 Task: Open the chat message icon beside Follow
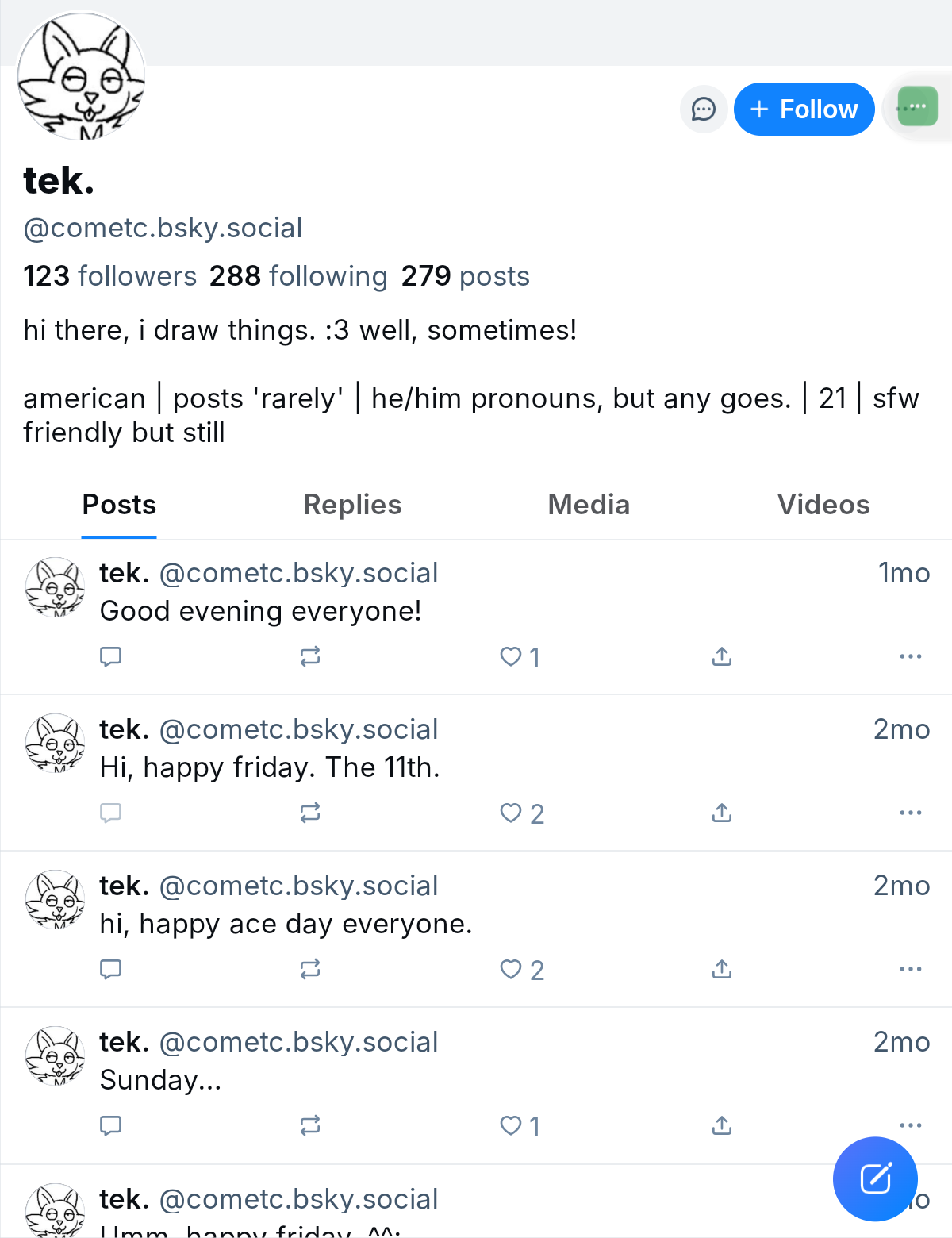point(704,109)
